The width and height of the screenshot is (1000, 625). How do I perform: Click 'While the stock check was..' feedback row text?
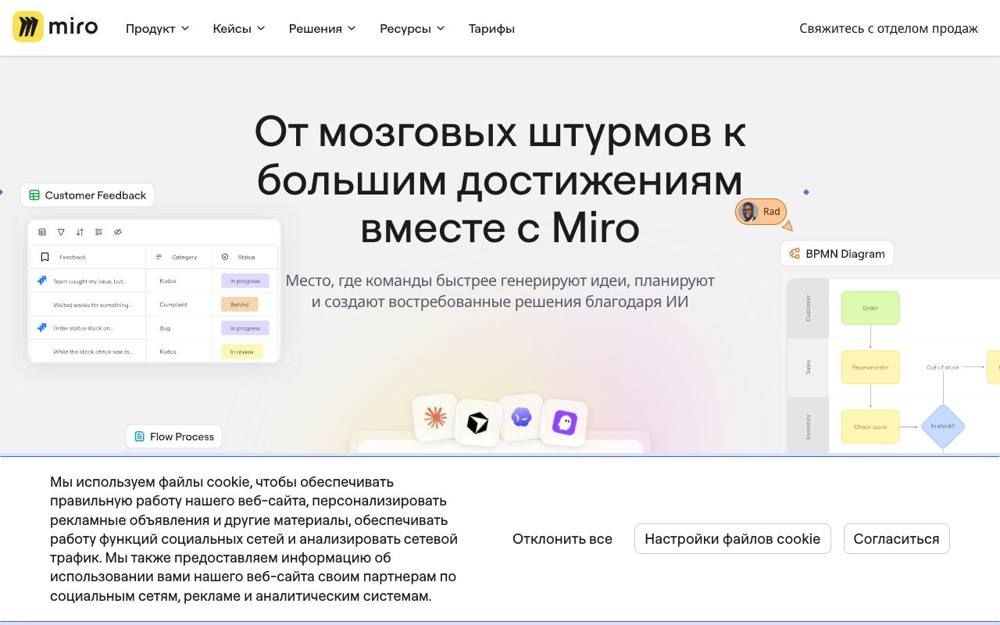click(92, 352)
